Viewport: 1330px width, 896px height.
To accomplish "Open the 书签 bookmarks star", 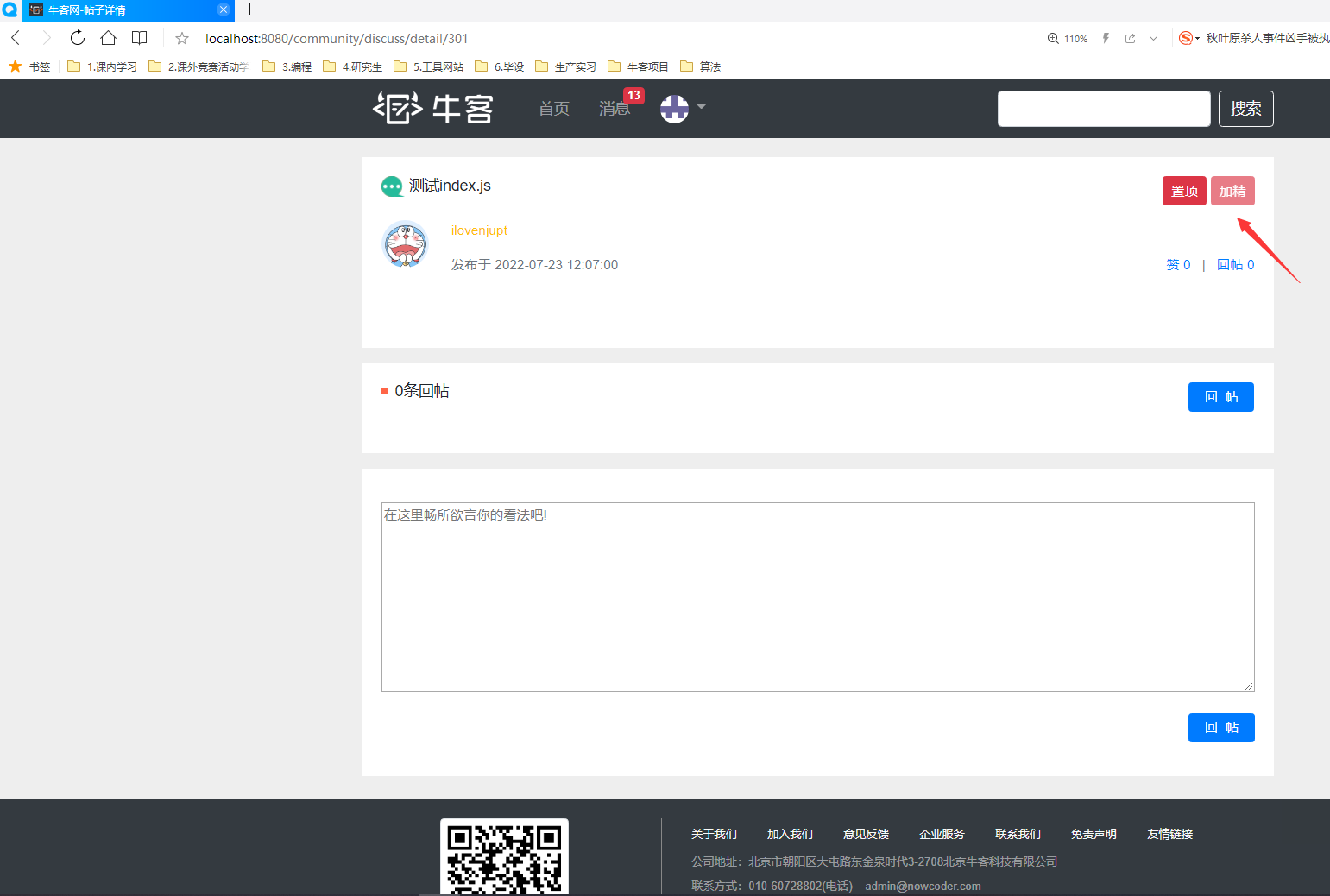I will [29, 66].
